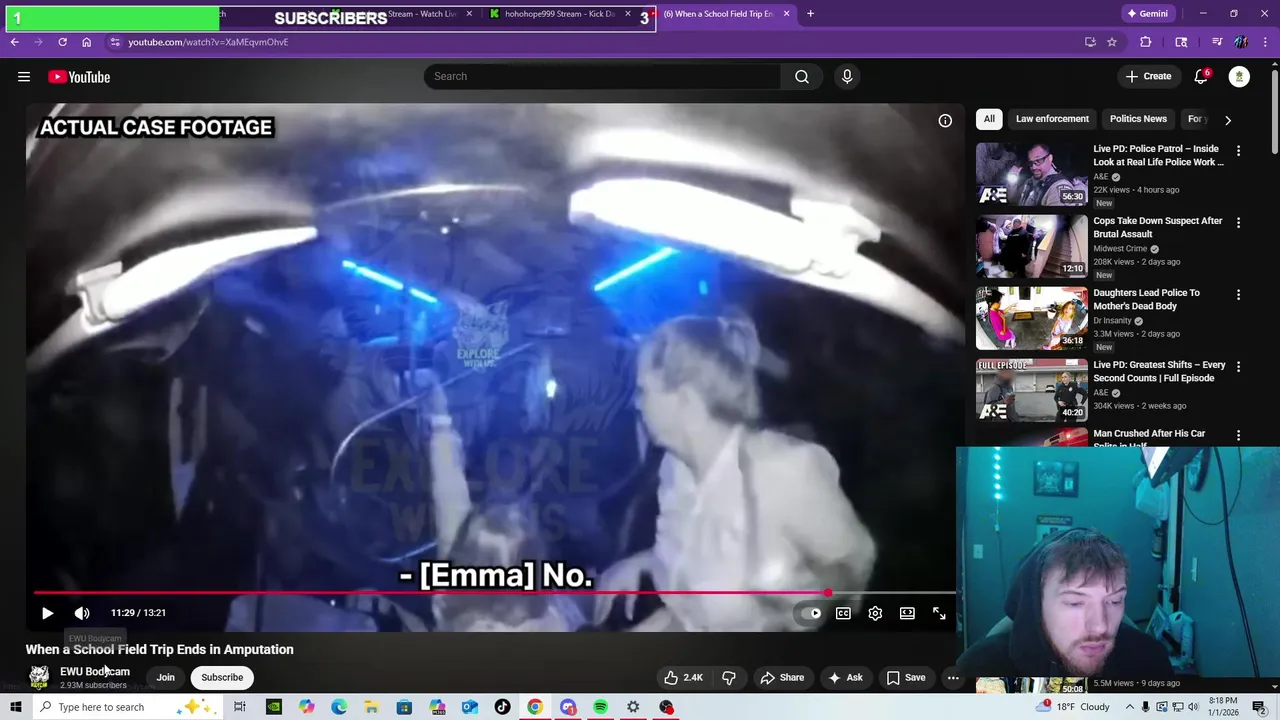Image resolution: width=1280 pixels, height=720 pixels.
Task: Show video info card icon
Action: pyautogui.click(x=945, y=121)
